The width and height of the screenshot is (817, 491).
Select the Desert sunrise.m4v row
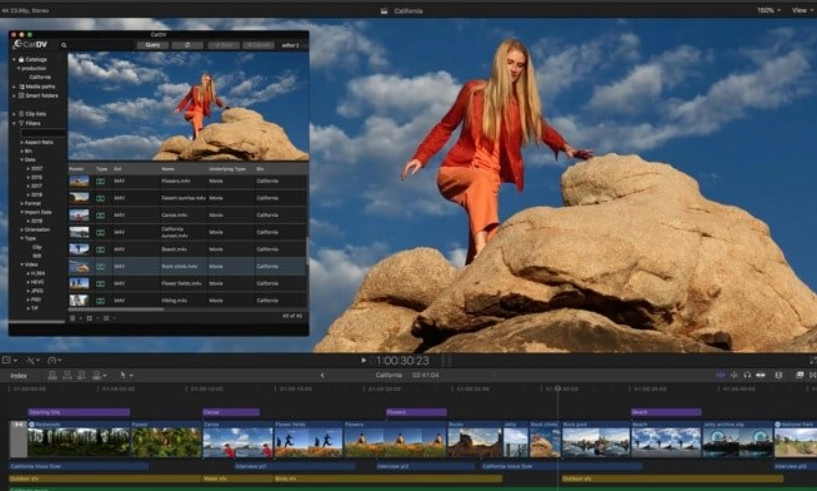tap(188, 198)
